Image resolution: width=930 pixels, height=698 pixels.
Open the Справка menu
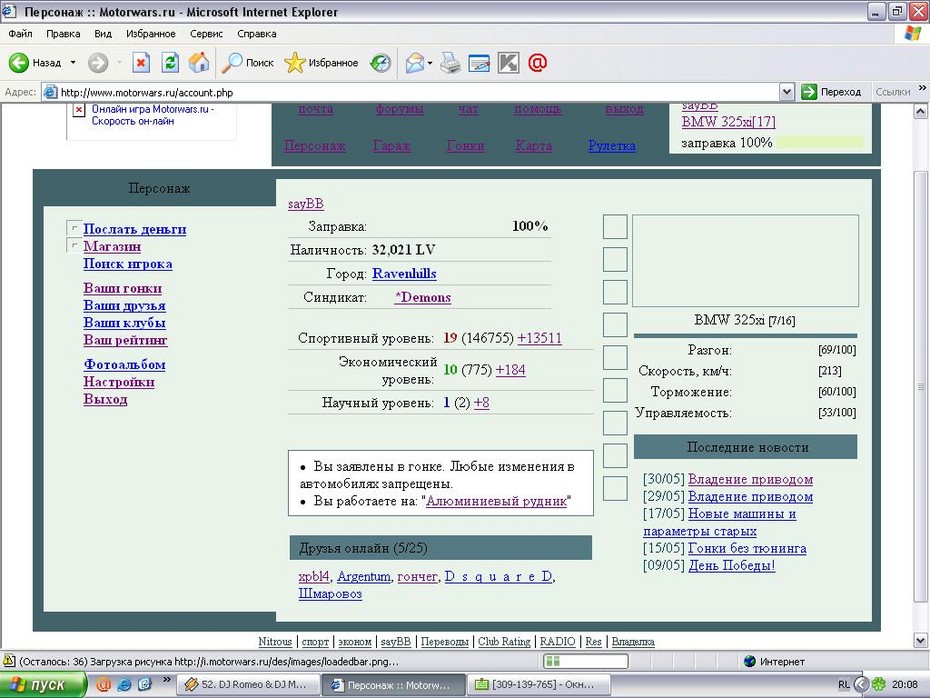pos(257,34)
